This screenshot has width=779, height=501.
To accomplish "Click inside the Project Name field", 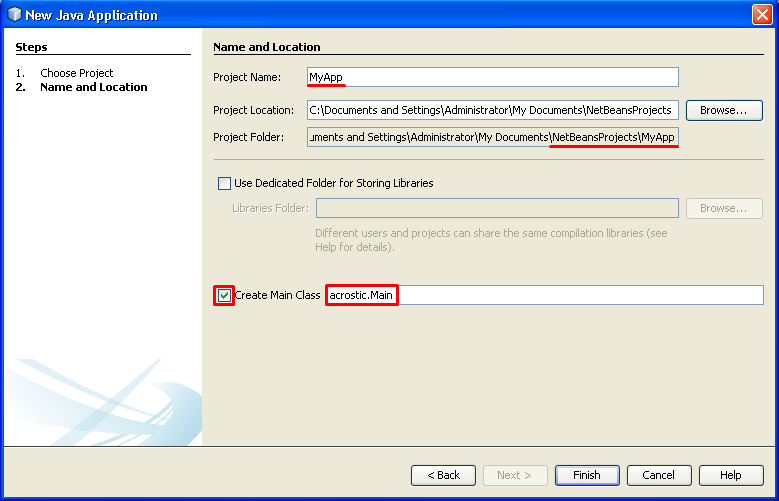I will [492, 77].
